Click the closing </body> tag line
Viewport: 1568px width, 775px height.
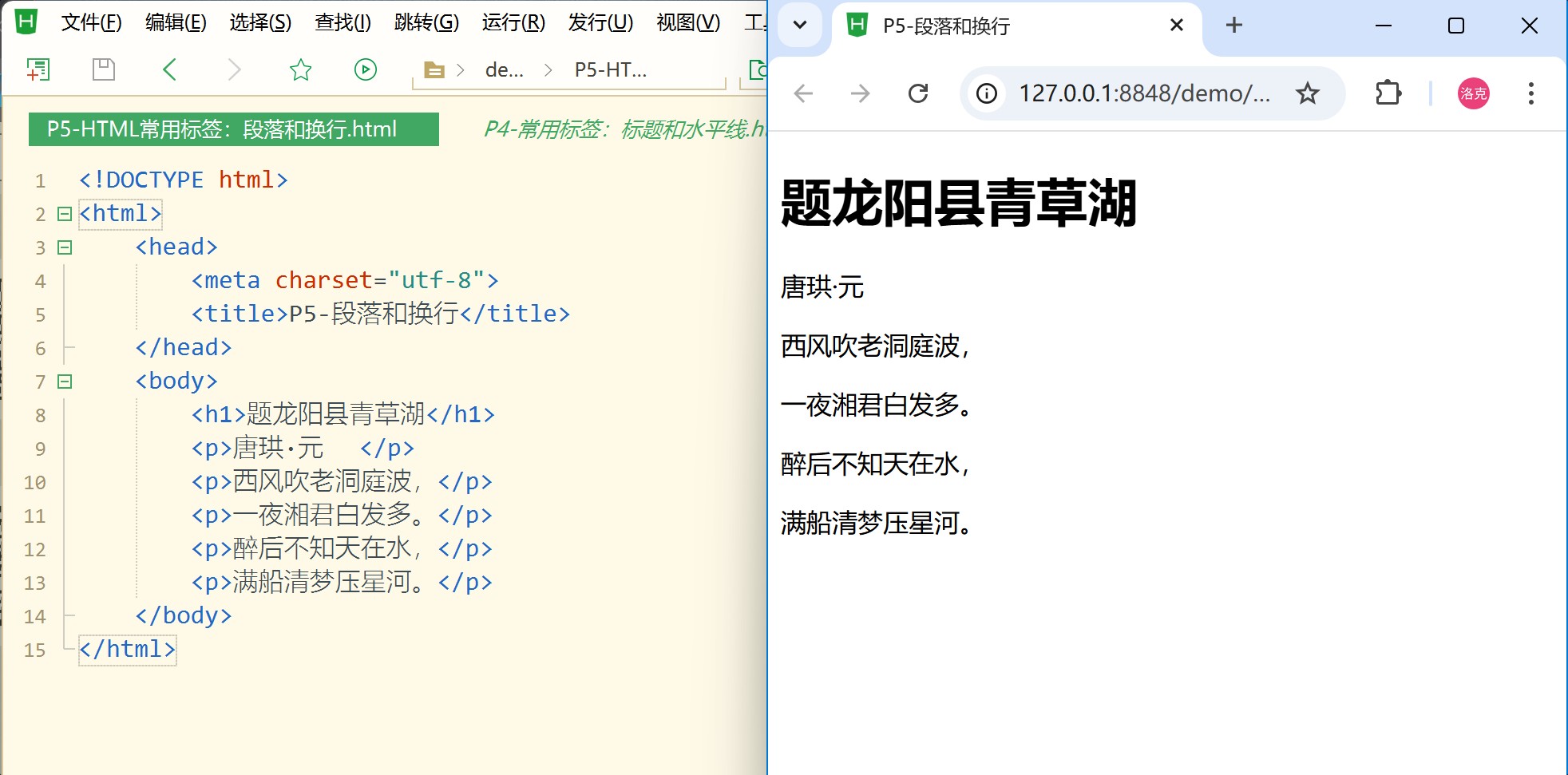pos(184,616)
